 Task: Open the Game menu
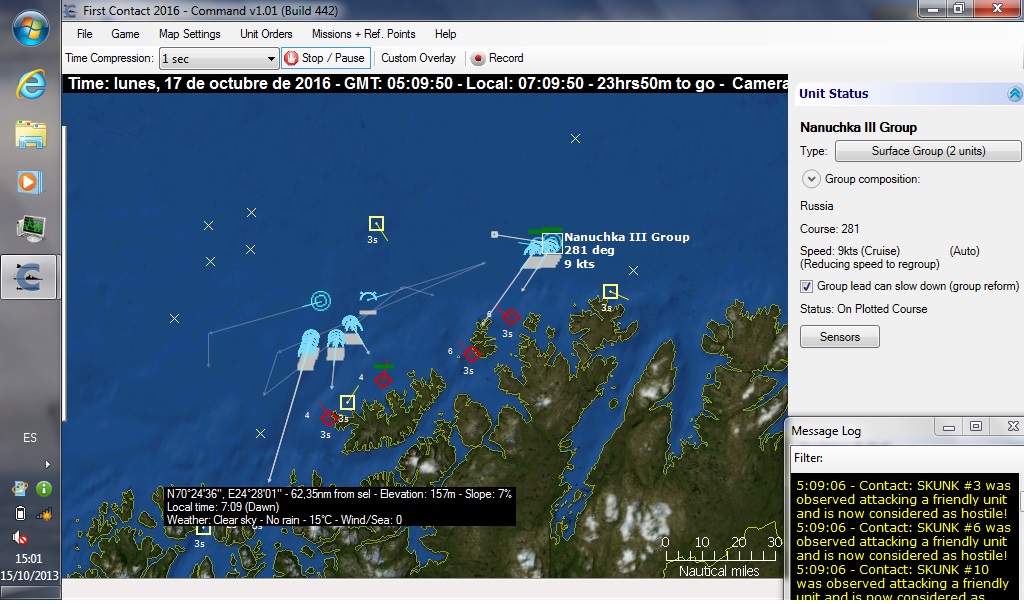click(x=125, y=34)
